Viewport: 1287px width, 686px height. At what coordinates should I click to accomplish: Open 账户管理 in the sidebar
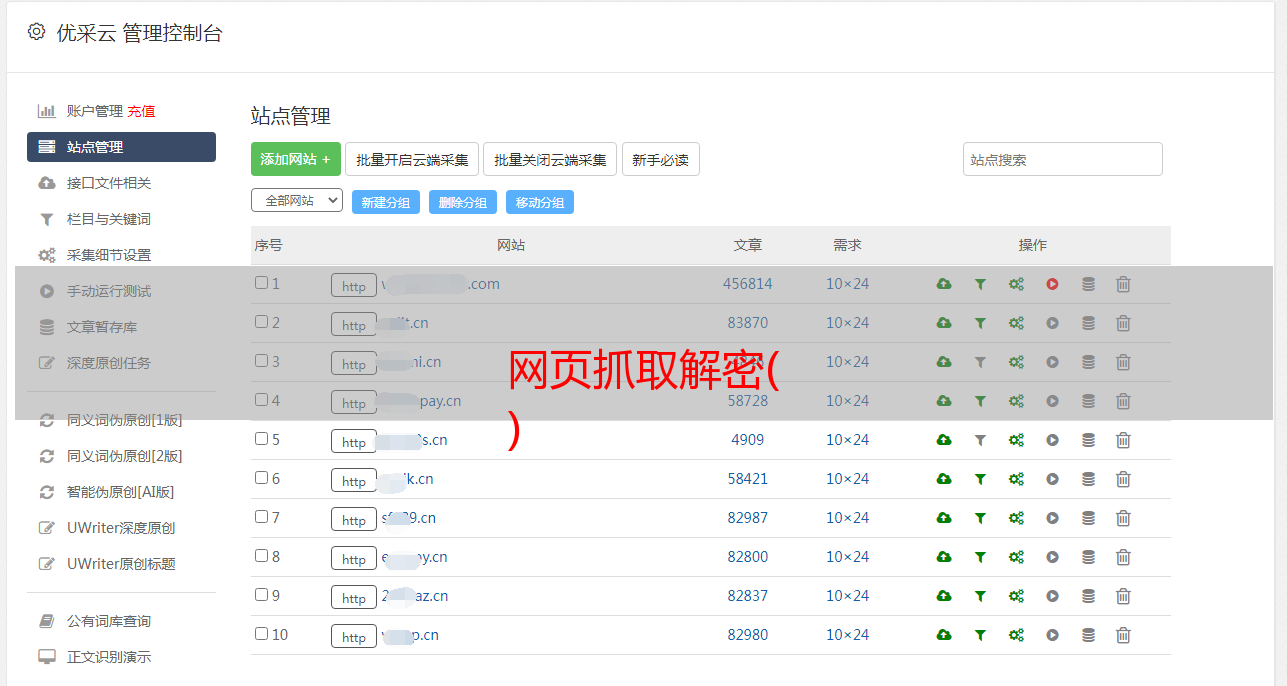coord(94,111)
